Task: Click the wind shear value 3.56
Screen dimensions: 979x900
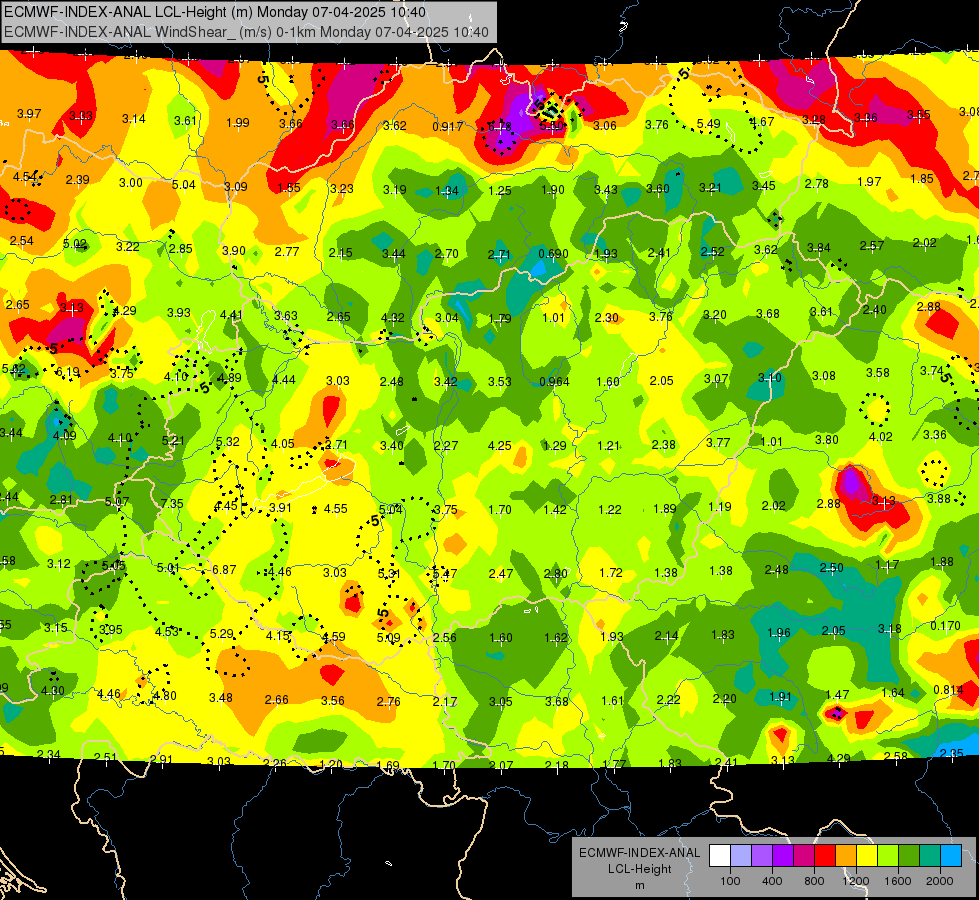Action: tap(333, 701)
